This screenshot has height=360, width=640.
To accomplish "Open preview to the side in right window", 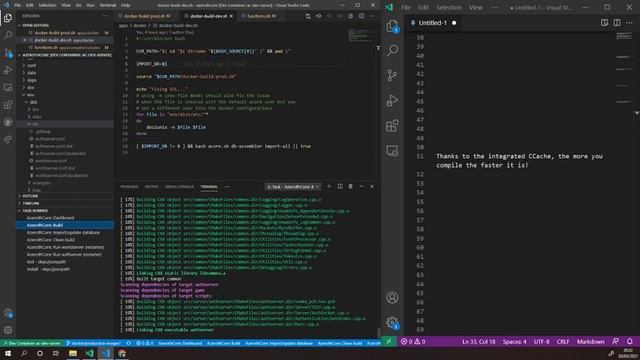I will pyautogui.click(x=604, y=23).
